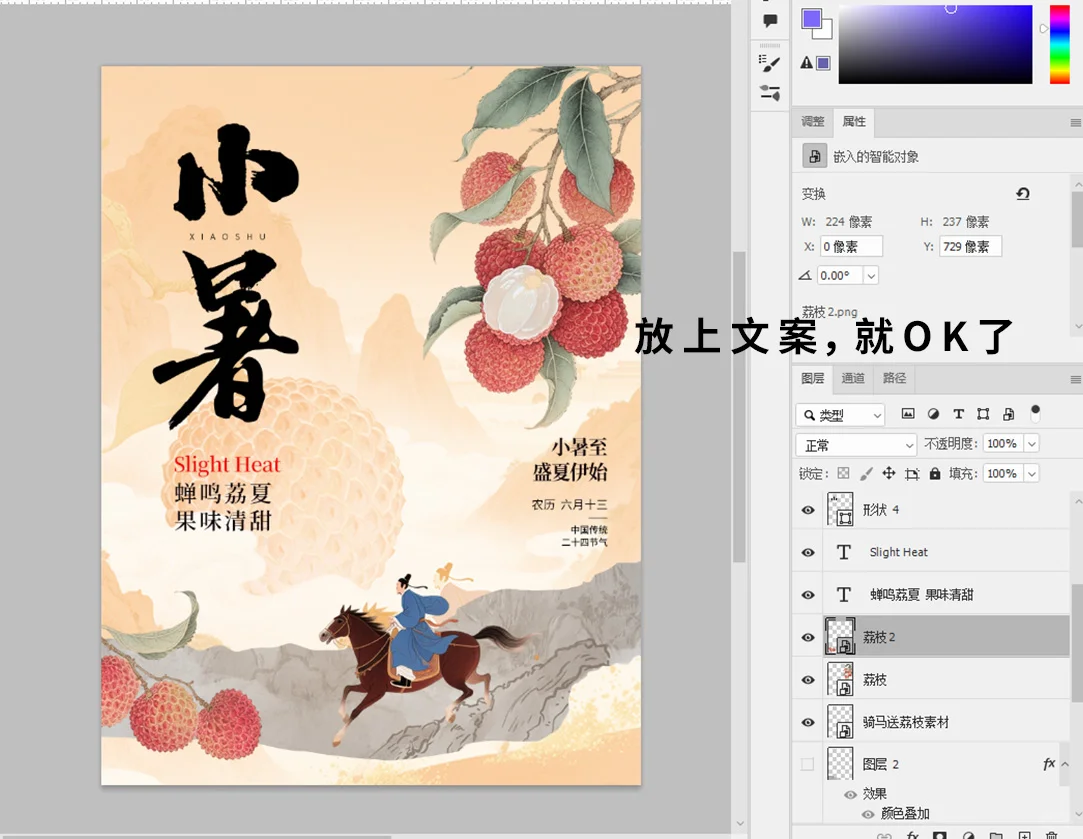Screen dimensions: 1083x839
Task: Lock layer position move icon
Action: point(889,473)
